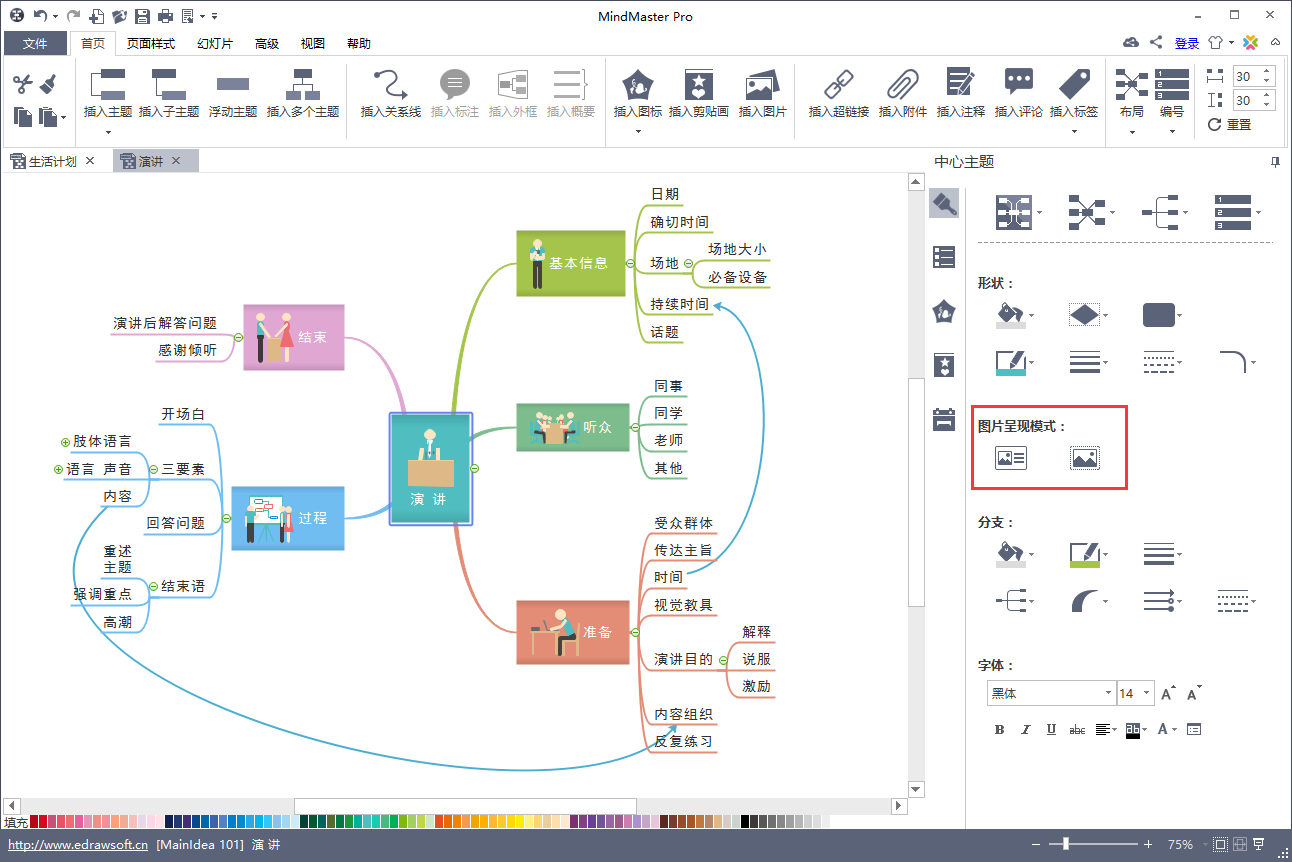
Task: Increase horizontal spacing value 30 stepper
Action: pyautogui.click(x=1268, y=72)
